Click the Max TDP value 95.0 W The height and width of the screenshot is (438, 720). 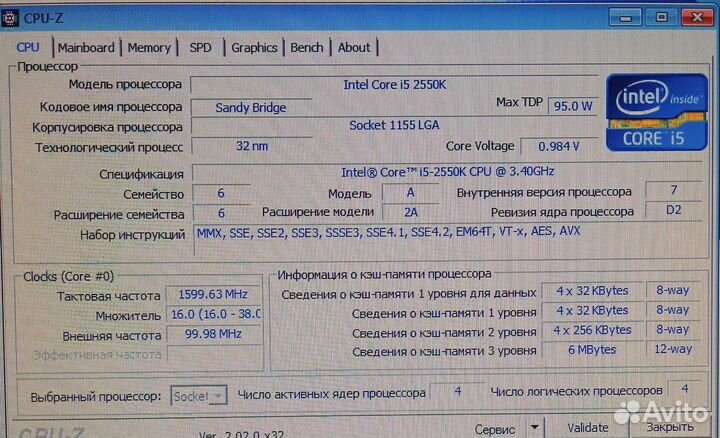pyautogui.click(x=573, y=106)
